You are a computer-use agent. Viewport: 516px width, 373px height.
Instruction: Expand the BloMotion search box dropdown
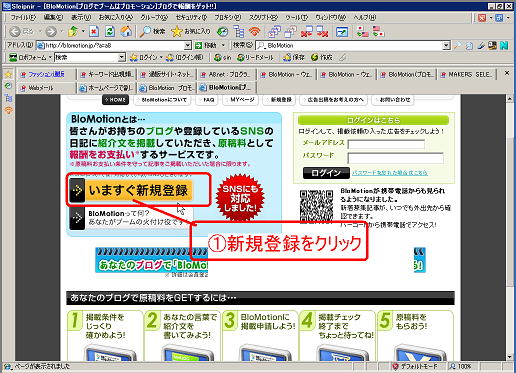point(446,45)
